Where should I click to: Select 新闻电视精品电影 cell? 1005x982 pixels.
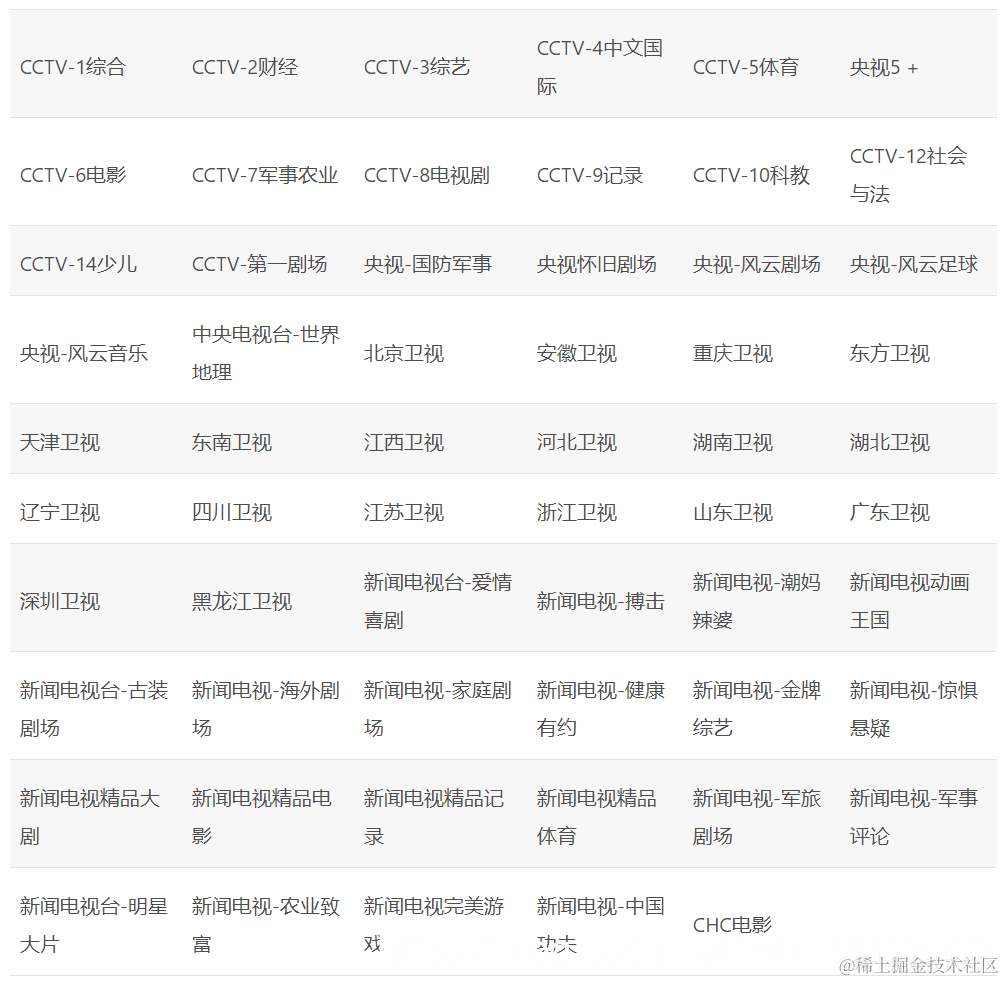tap(262, 817)
